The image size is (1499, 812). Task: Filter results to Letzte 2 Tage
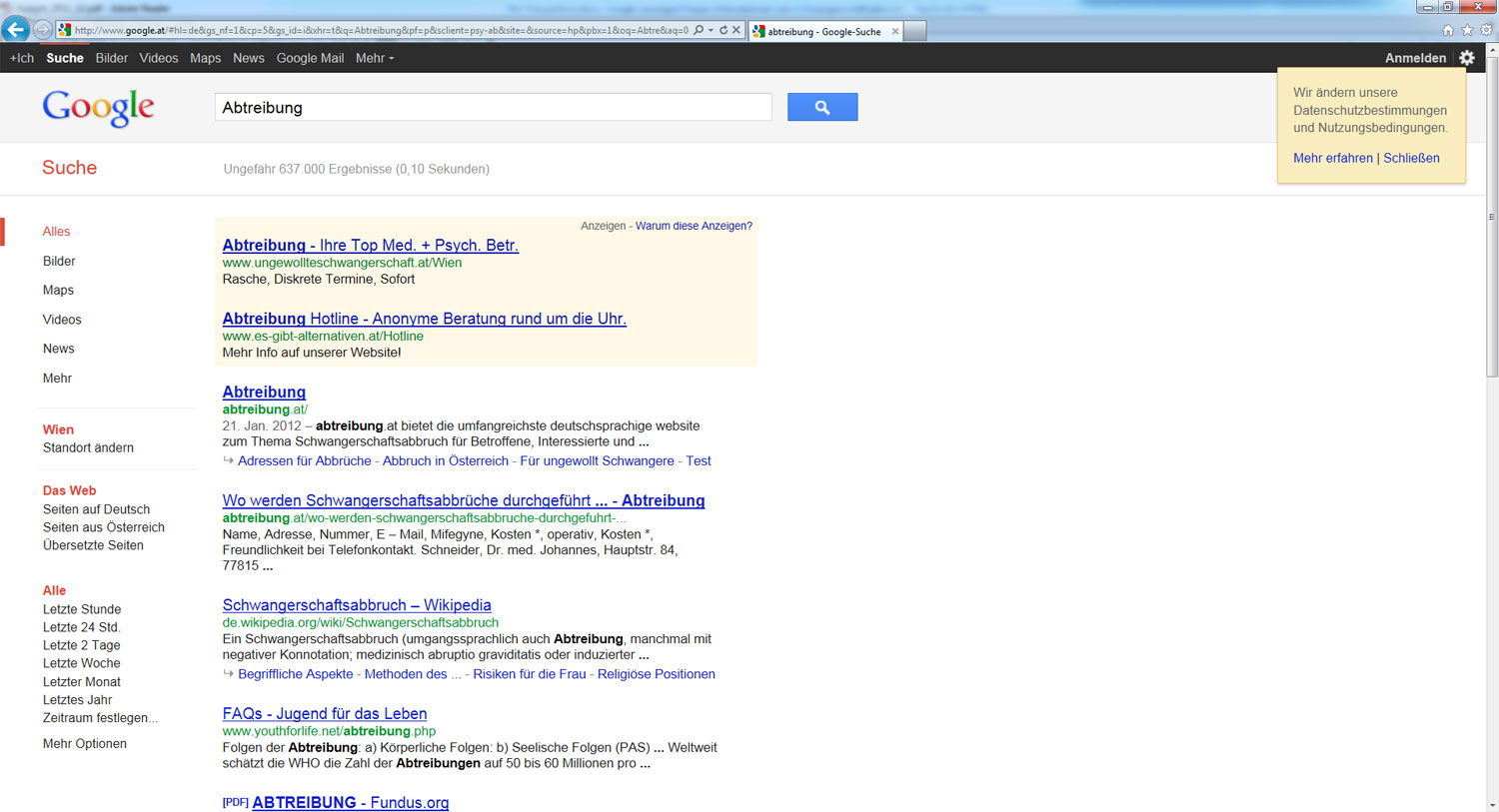(x=81, y=645)
